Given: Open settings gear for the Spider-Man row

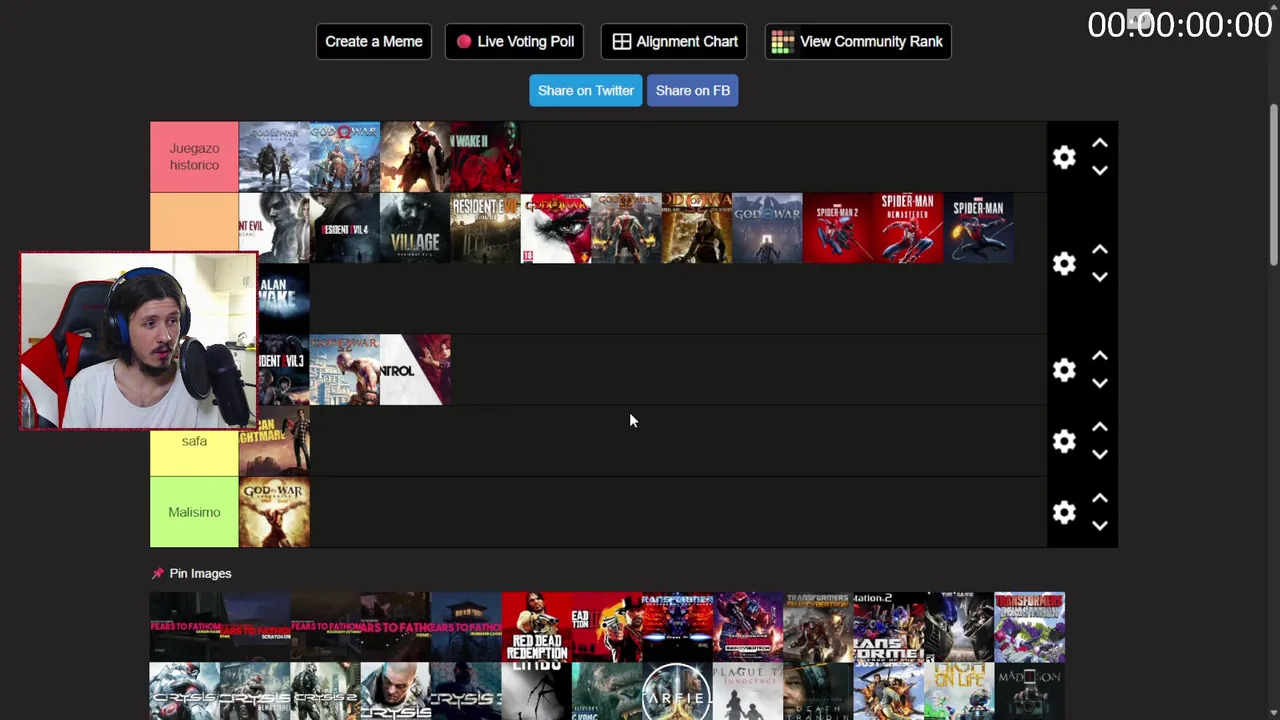Looking at the screenshot, I should (1064, 263).
